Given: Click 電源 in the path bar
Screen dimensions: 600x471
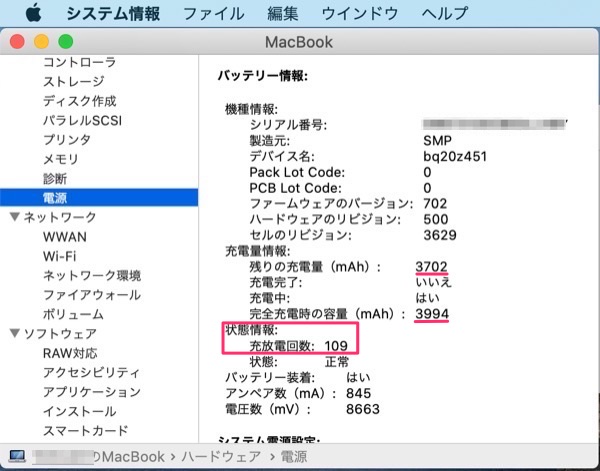Looking at the screenshot, I should [x=294, y=456].
